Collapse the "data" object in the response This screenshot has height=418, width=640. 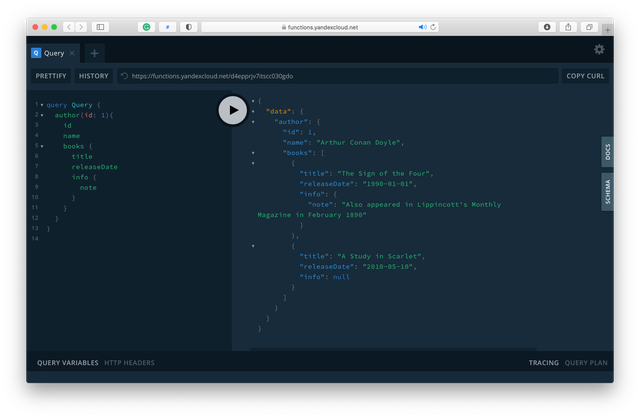(x=253, y=111)
